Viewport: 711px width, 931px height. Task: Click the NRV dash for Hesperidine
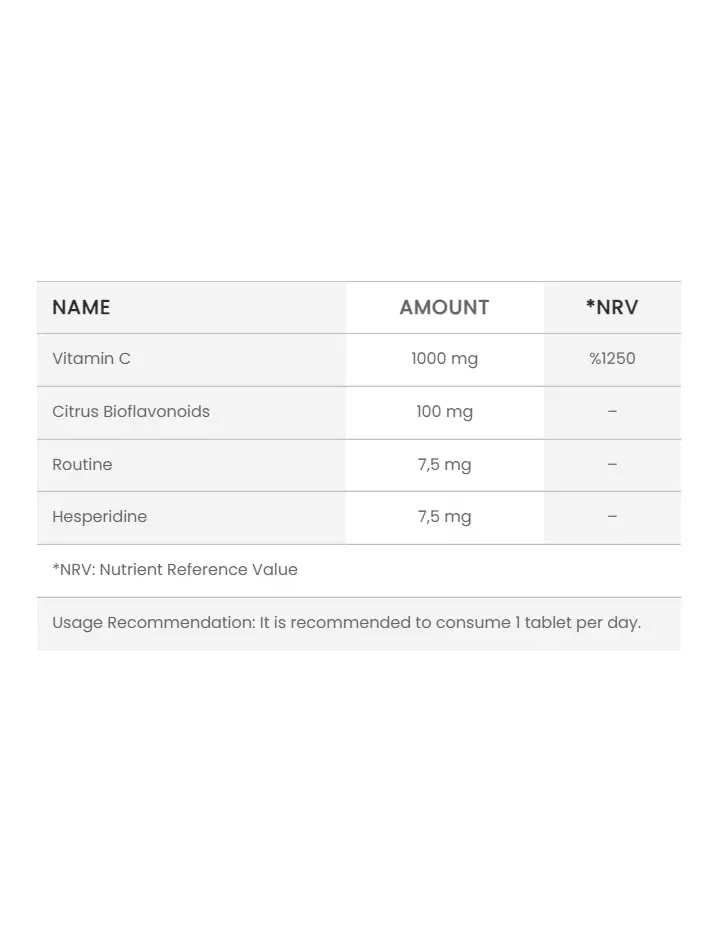tap(612, 517)
